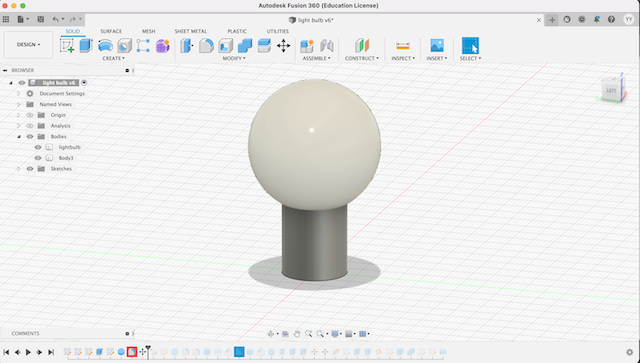Select the Hole tool icon
640x363 pixels.
click(x=124, y=45)
